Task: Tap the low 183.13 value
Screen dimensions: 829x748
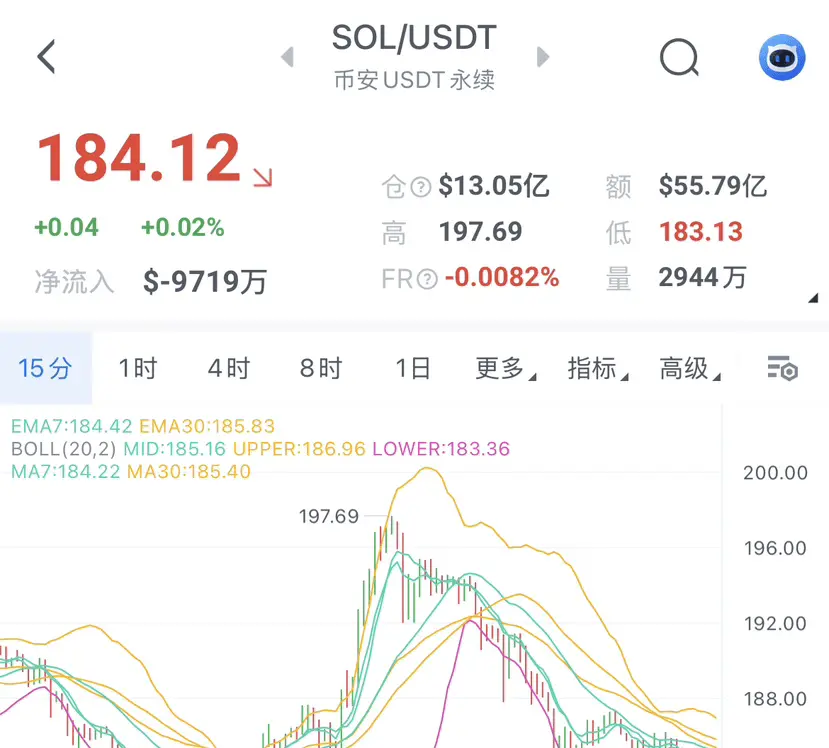Action: point(701,232)
